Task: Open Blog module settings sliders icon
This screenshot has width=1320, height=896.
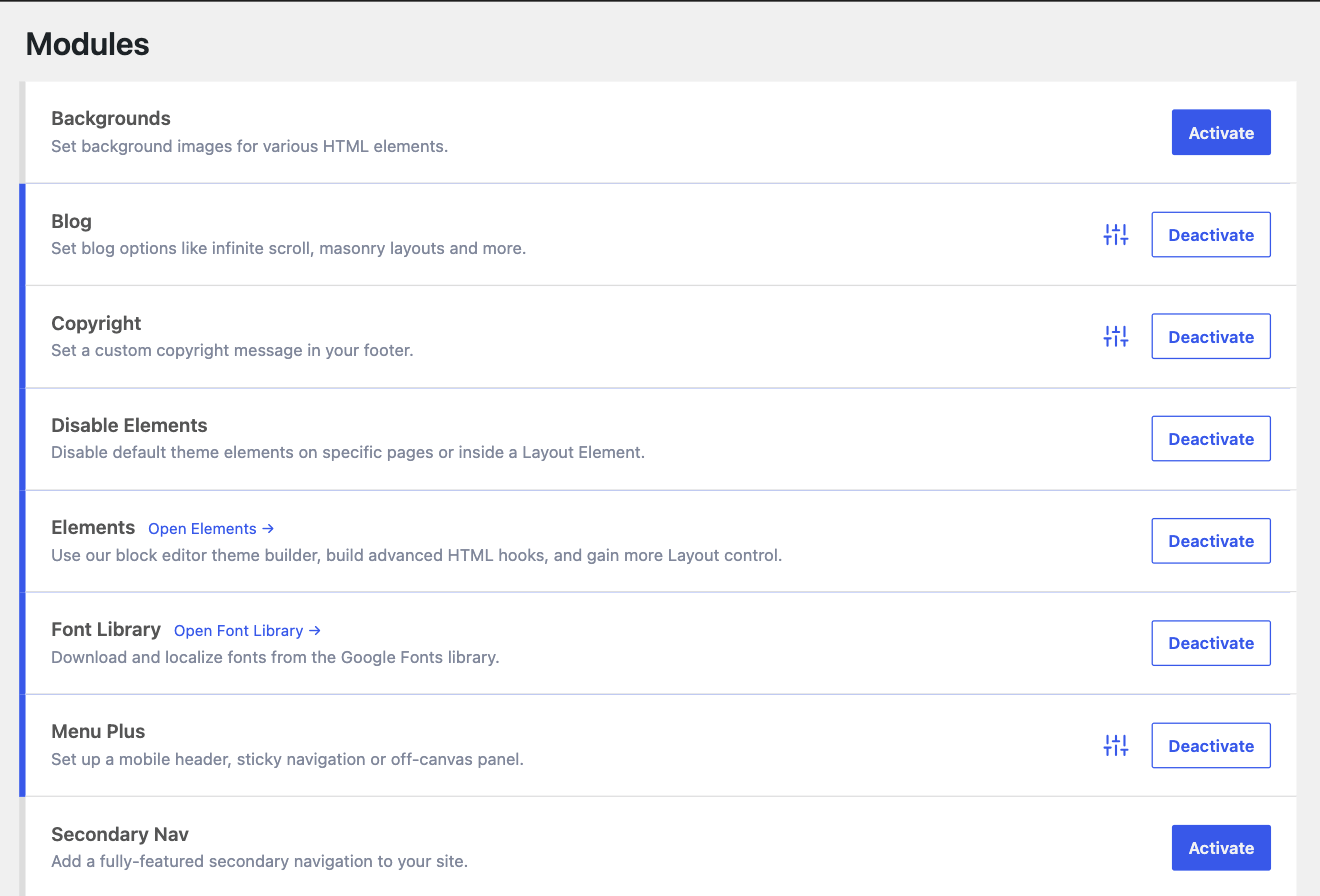Action: pos(1116,235)
